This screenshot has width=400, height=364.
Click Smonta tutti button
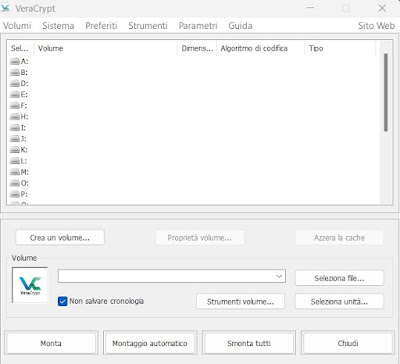pos(249,343)
